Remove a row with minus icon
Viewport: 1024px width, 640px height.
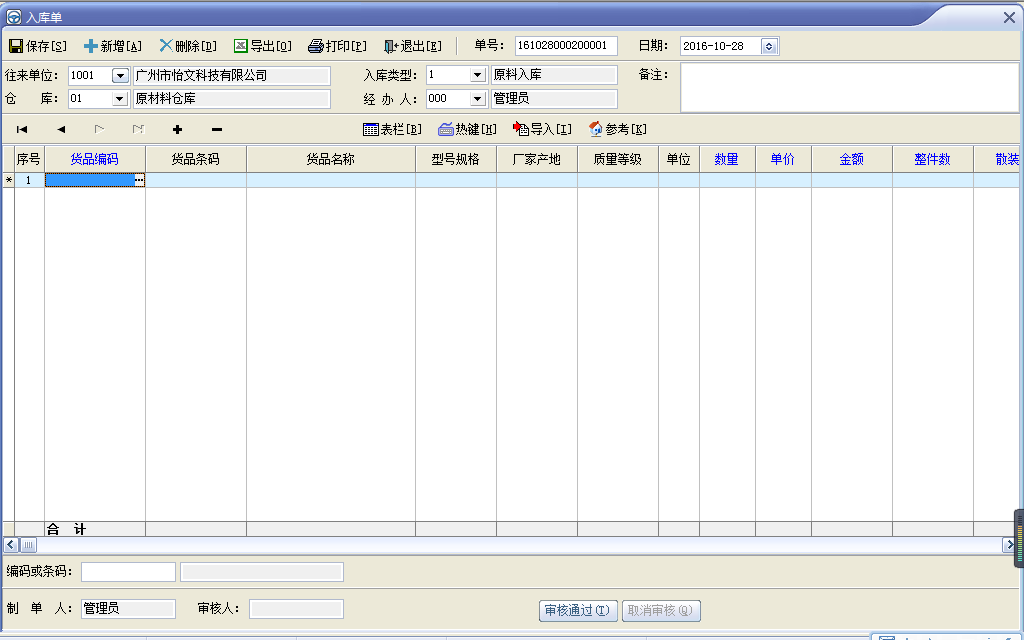coord(217,129)
